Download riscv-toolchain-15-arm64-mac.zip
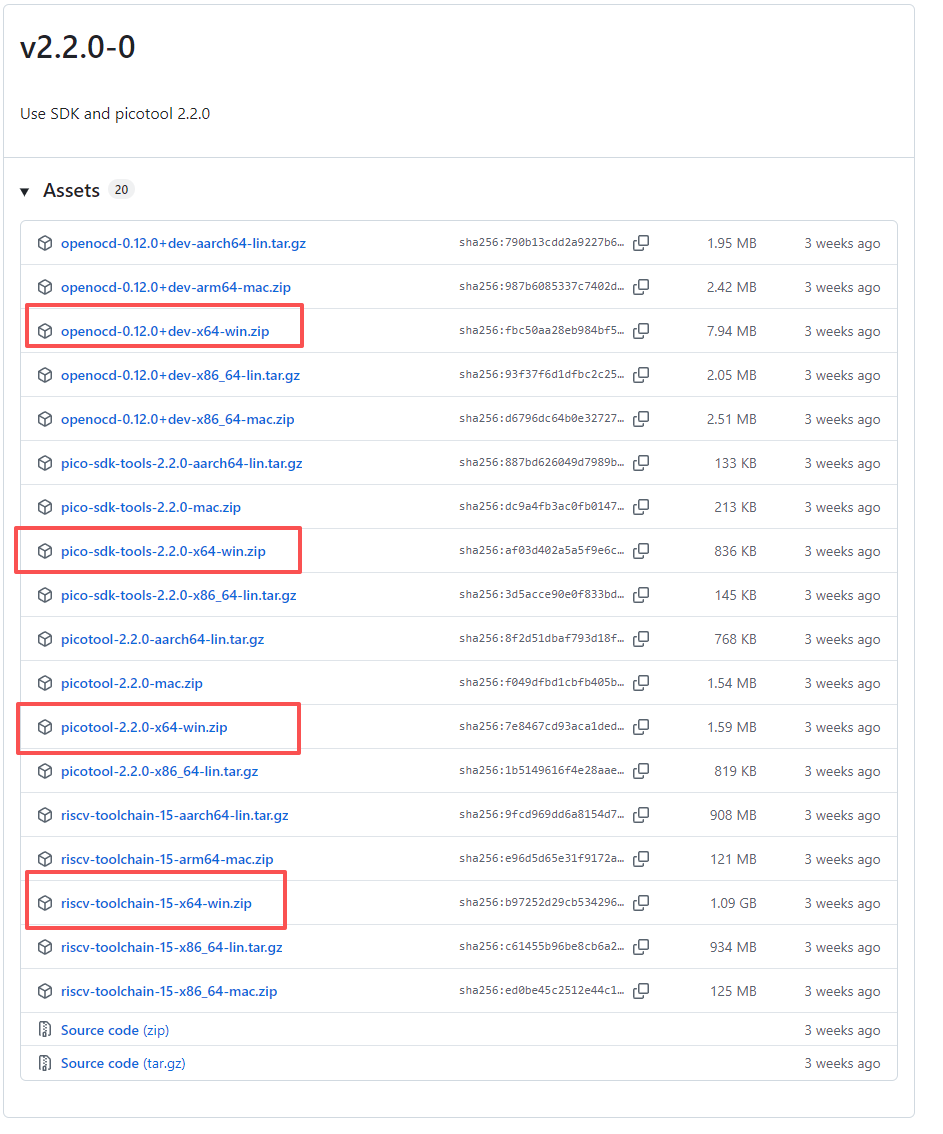The image size is (943, 1134). [167, 859]
